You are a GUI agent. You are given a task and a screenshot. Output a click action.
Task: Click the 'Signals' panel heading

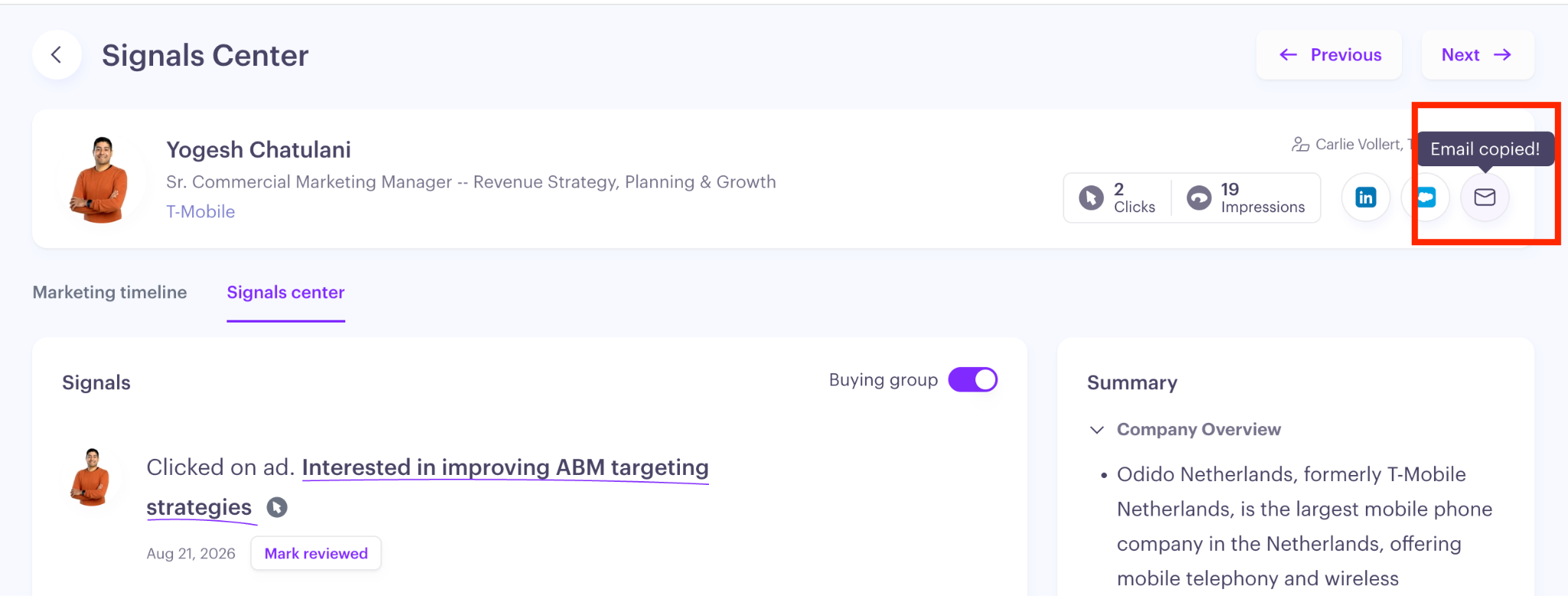coord(96,383)
